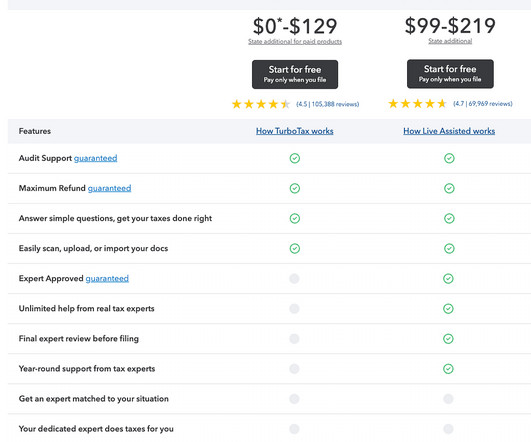Click expert matched gray dot in Live Assisted column
Screen dimensions: 531x442
[448, 399]
